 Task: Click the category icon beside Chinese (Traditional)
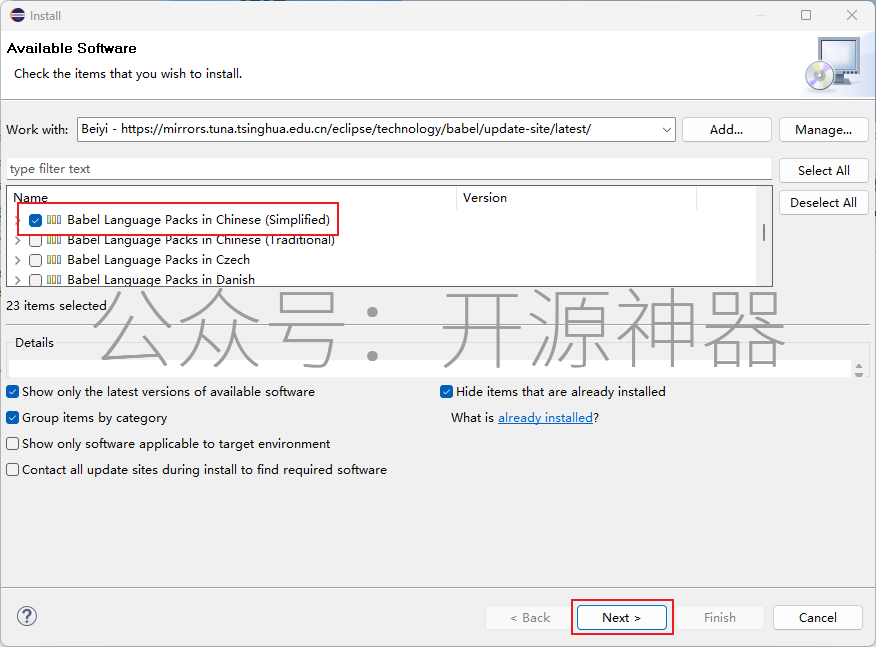54,241
